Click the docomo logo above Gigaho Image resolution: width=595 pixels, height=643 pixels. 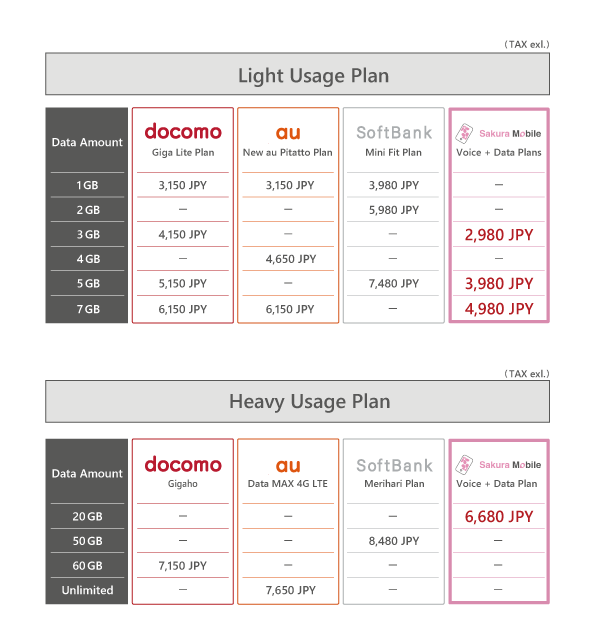tap(183, 464)
